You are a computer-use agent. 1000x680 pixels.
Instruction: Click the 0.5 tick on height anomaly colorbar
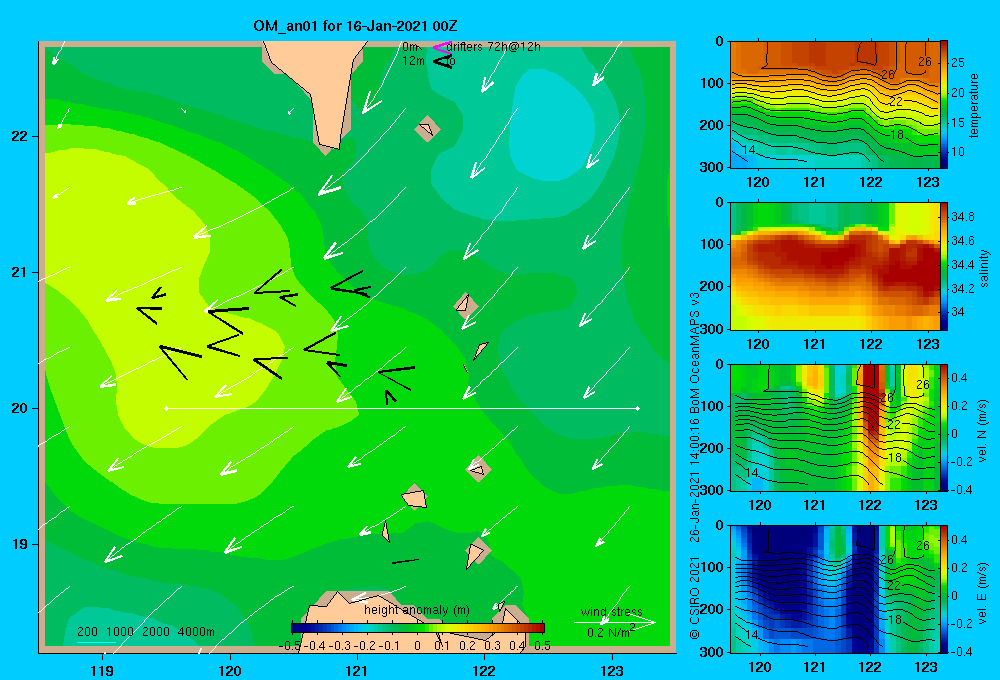point(542,646)
